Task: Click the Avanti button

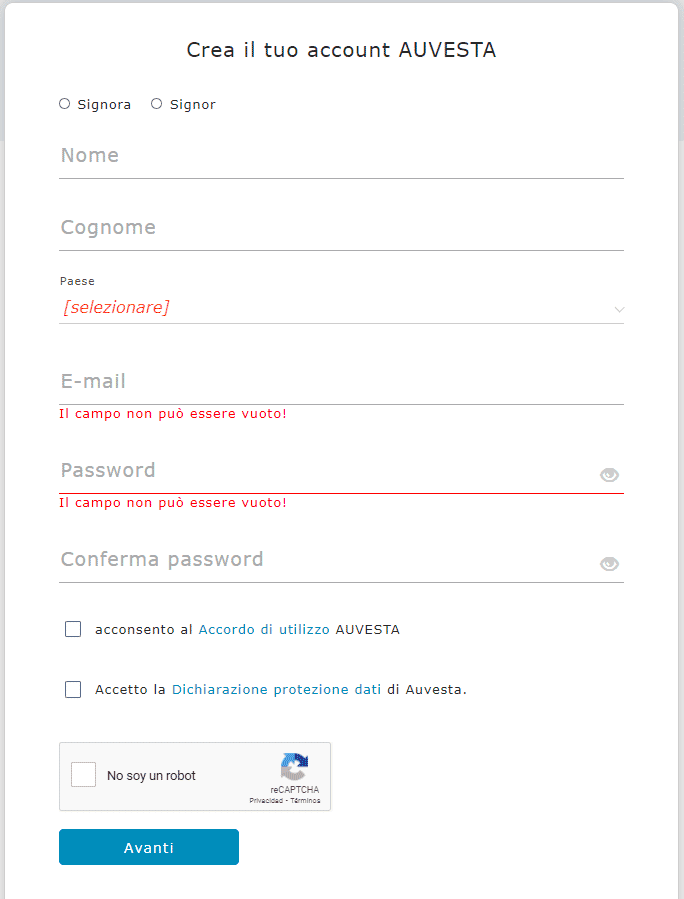Action: coord(148,847)
